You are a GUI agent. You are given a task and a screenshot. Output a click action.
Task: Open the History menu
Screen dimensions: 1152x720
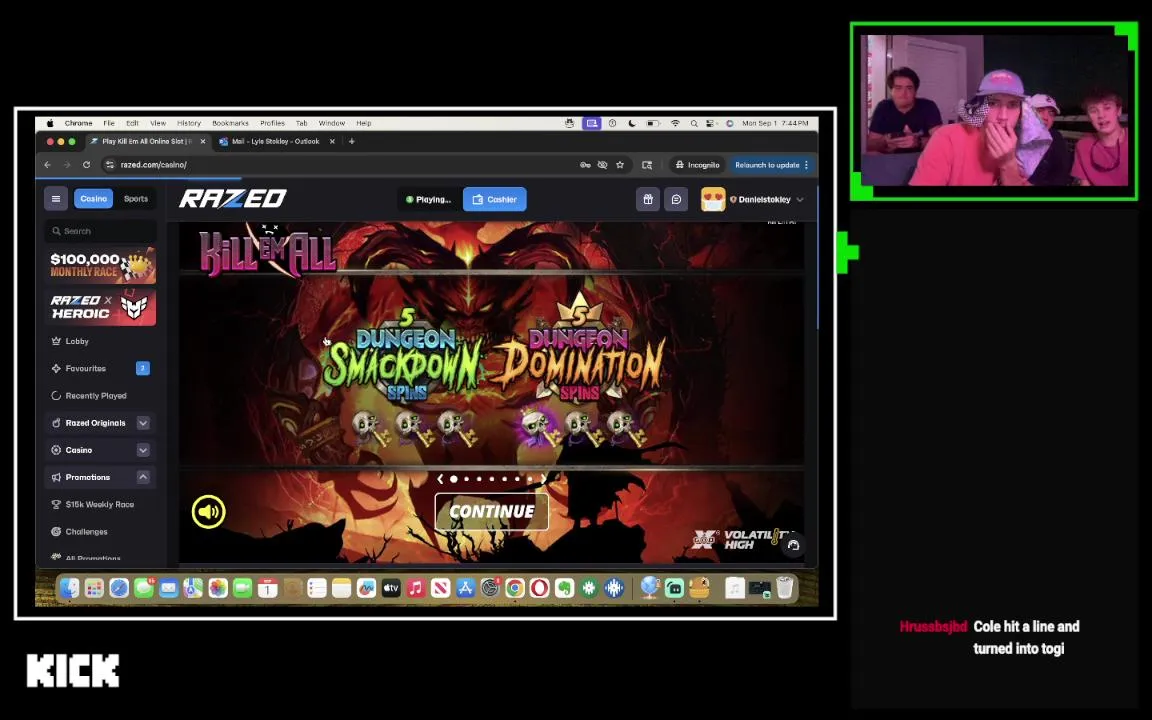click(189, 123)
